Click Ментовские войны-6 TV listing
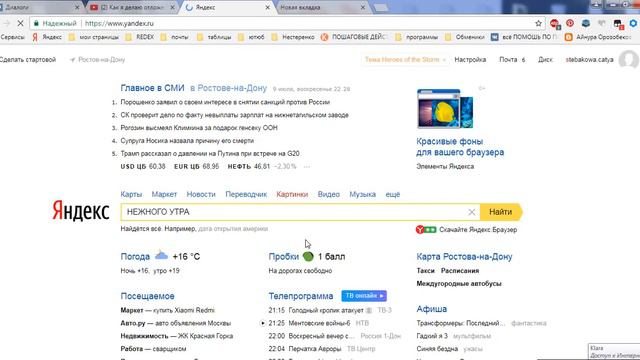Screen dimensions: 640x360 319,323
